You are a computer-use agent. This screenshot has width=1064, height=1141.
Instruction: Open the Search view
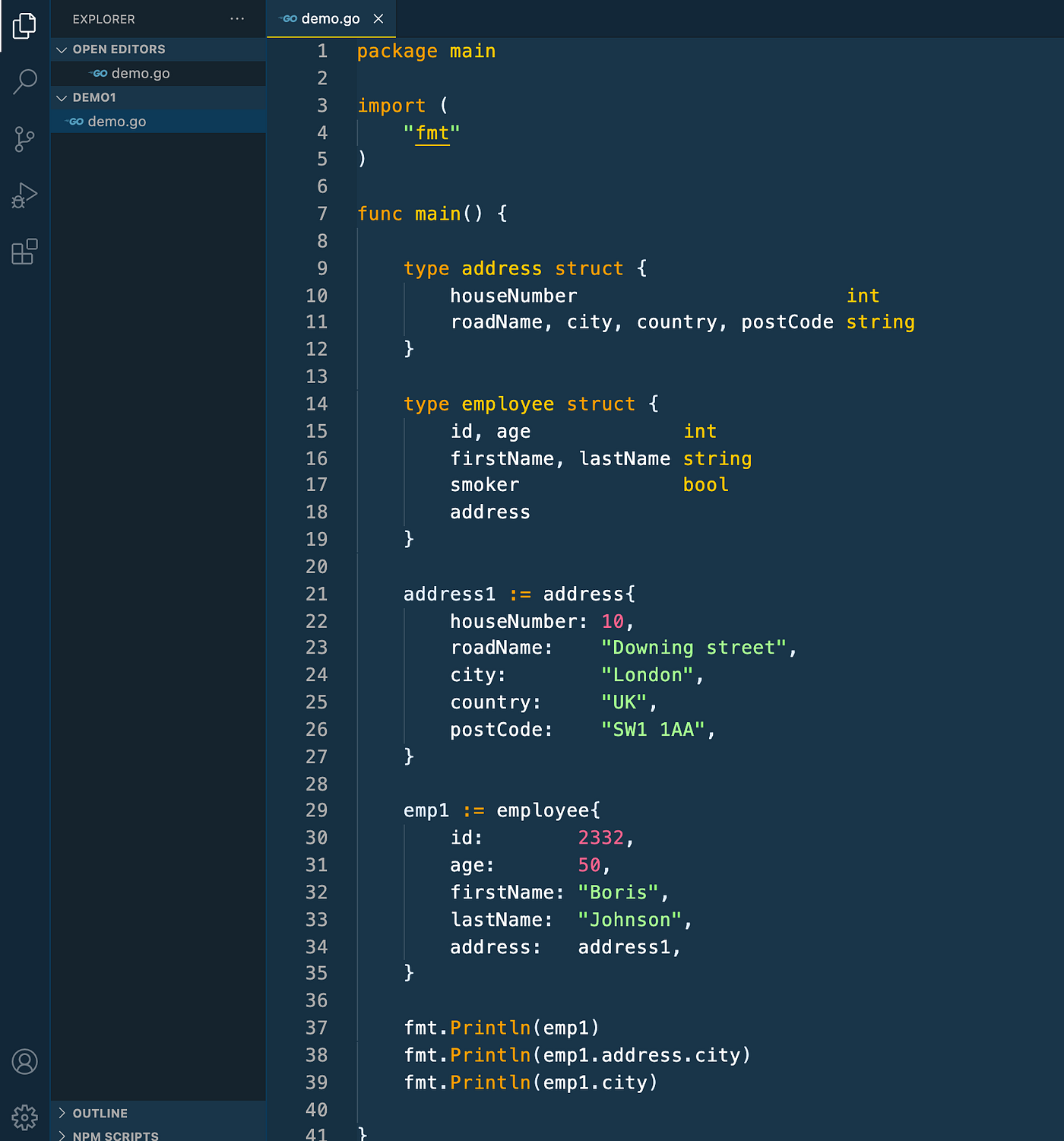point(25,81)
